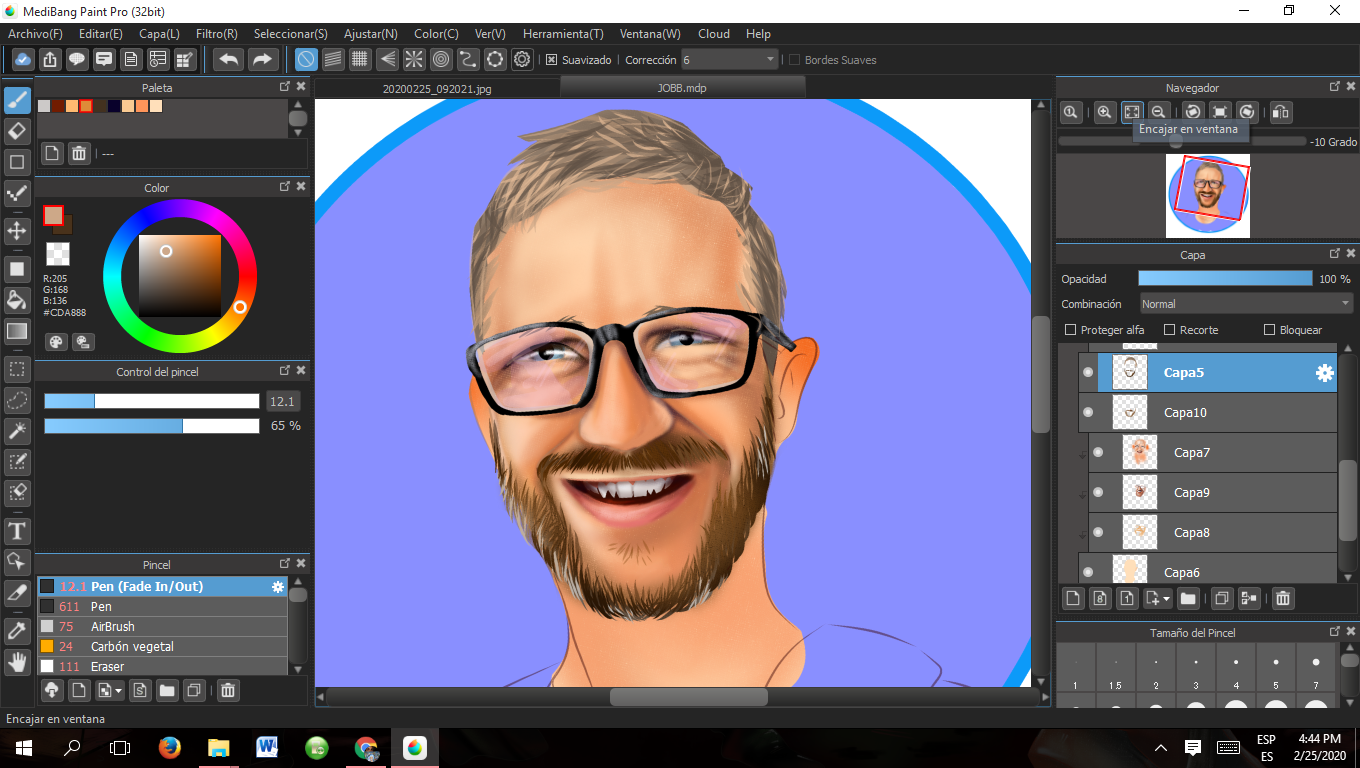
Task: Check the Proteger alfa option
Action: point(1070,330)
